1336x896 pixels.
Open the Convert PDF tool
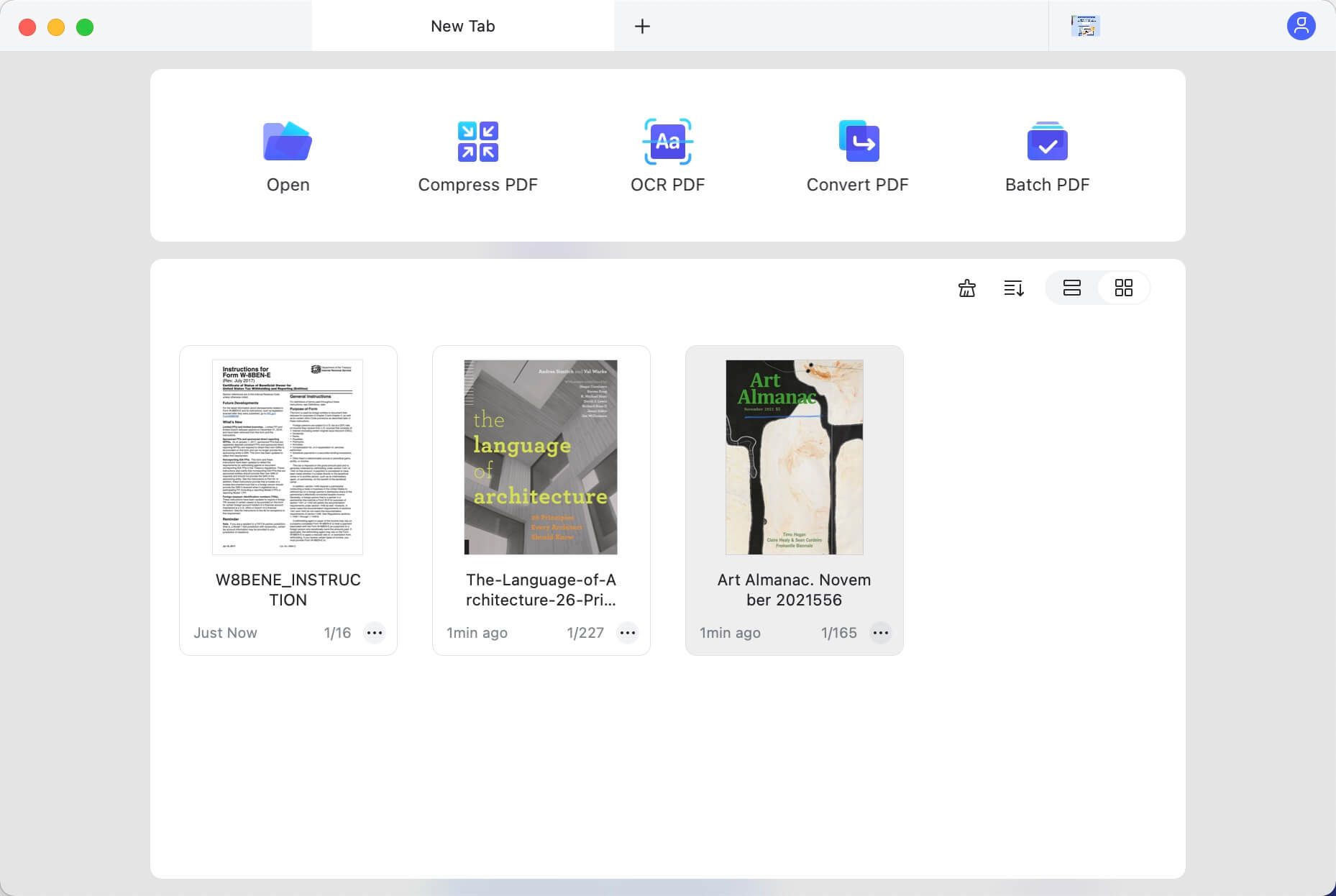859,141
